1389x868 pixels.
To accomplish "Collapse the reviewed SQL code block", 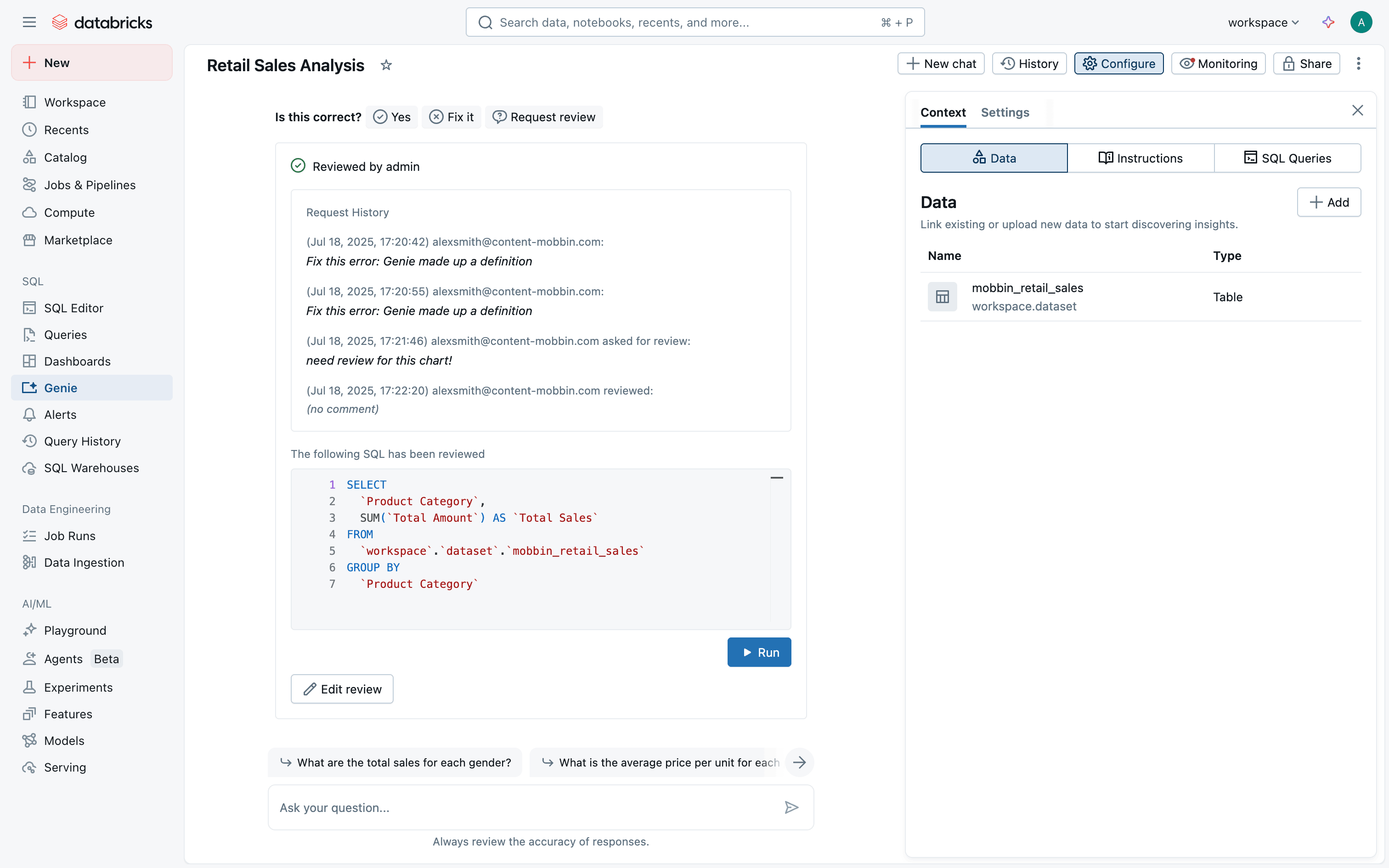I will click(x=777, y=478).
